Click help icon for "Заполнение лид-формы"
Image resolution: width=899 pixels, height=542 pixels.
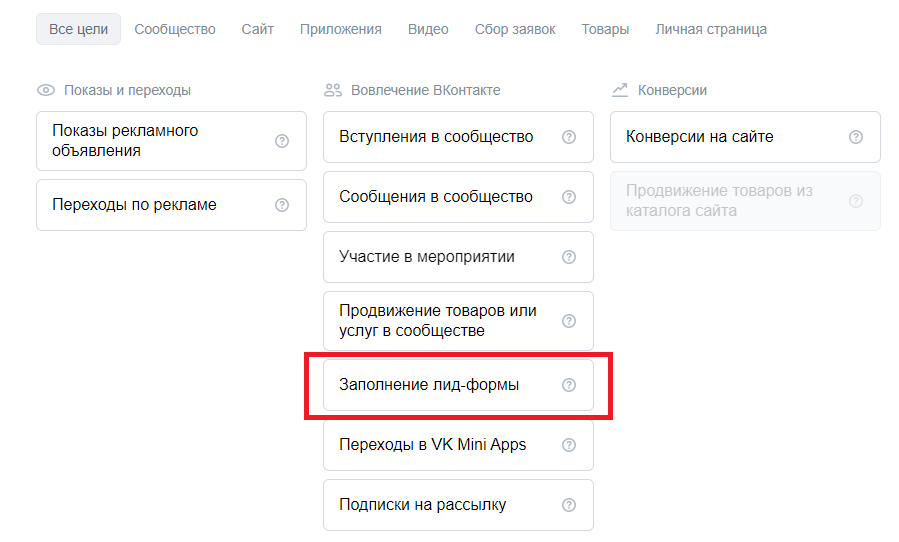point(569,385)
